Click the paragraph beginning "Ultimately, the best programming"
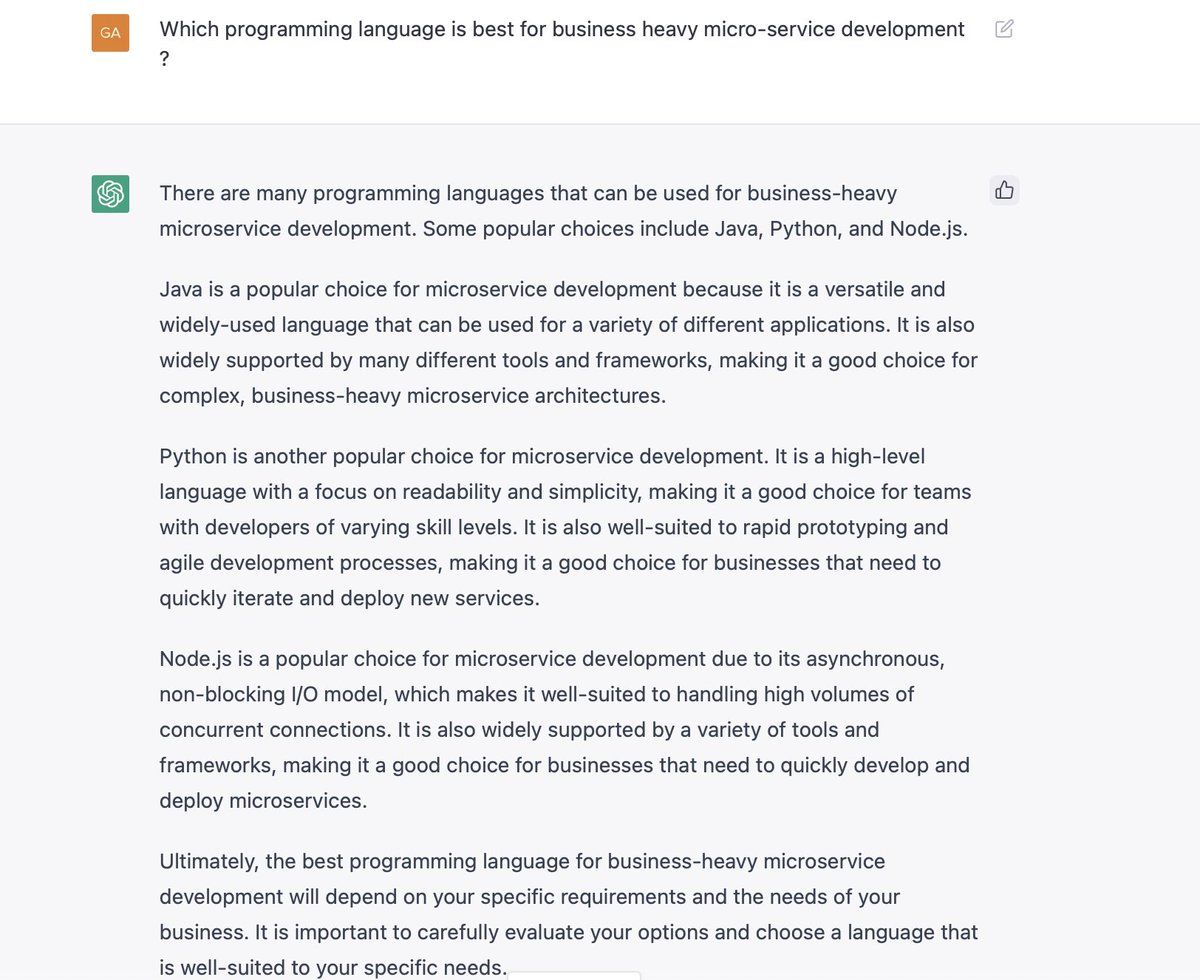1200x980 pixels. pyautogui.click(x=568, y=914)
